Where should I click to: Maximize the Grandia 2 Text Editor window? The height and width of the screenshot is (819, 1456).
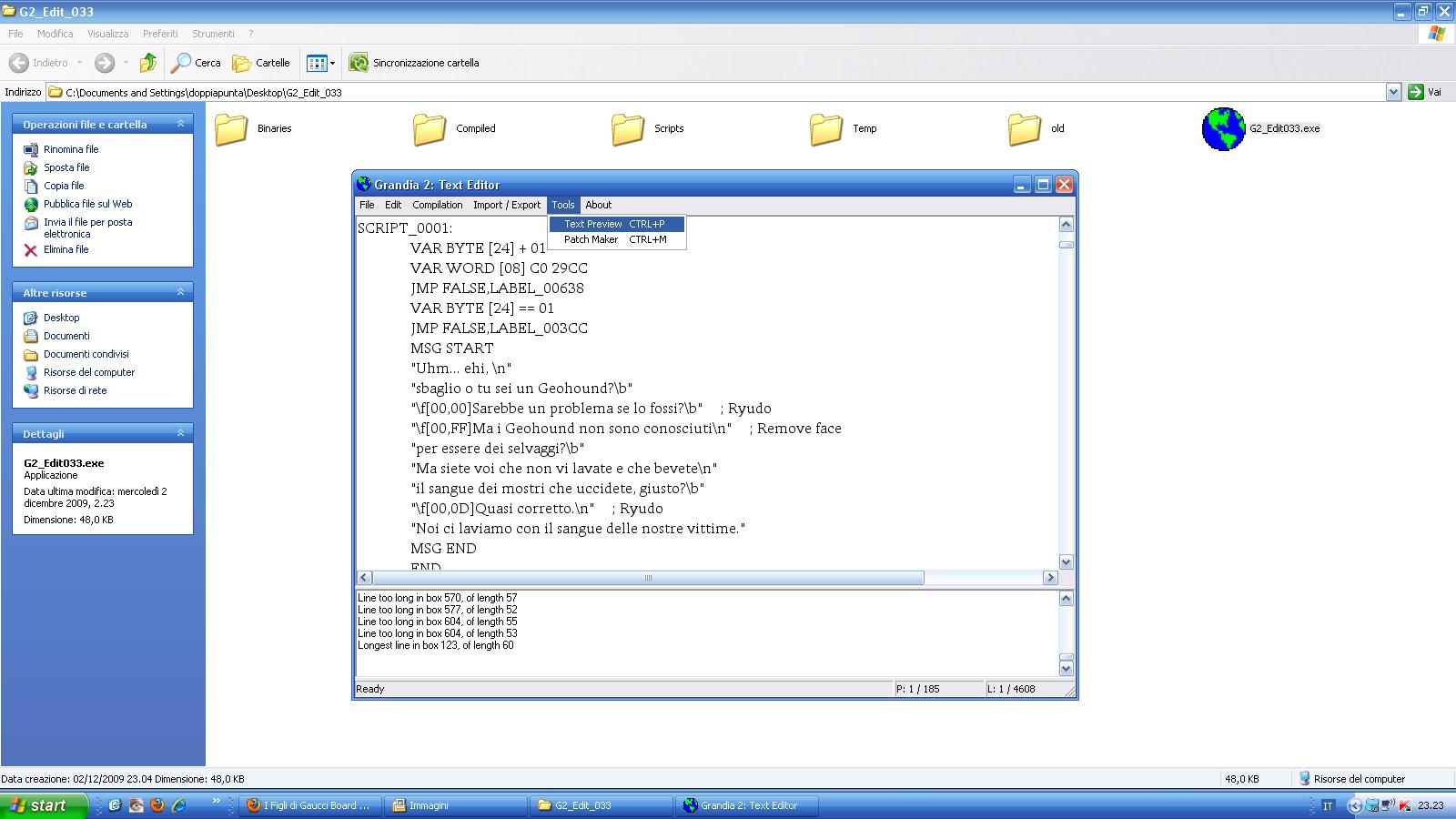(x=1043, y=185)
